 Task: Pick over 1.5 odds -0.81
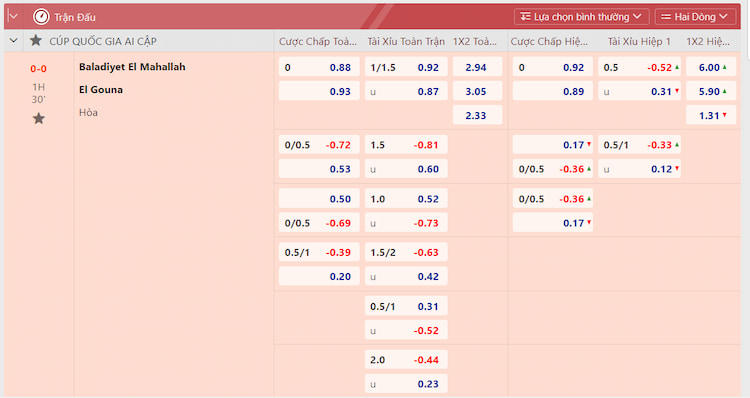click(406, 144)
